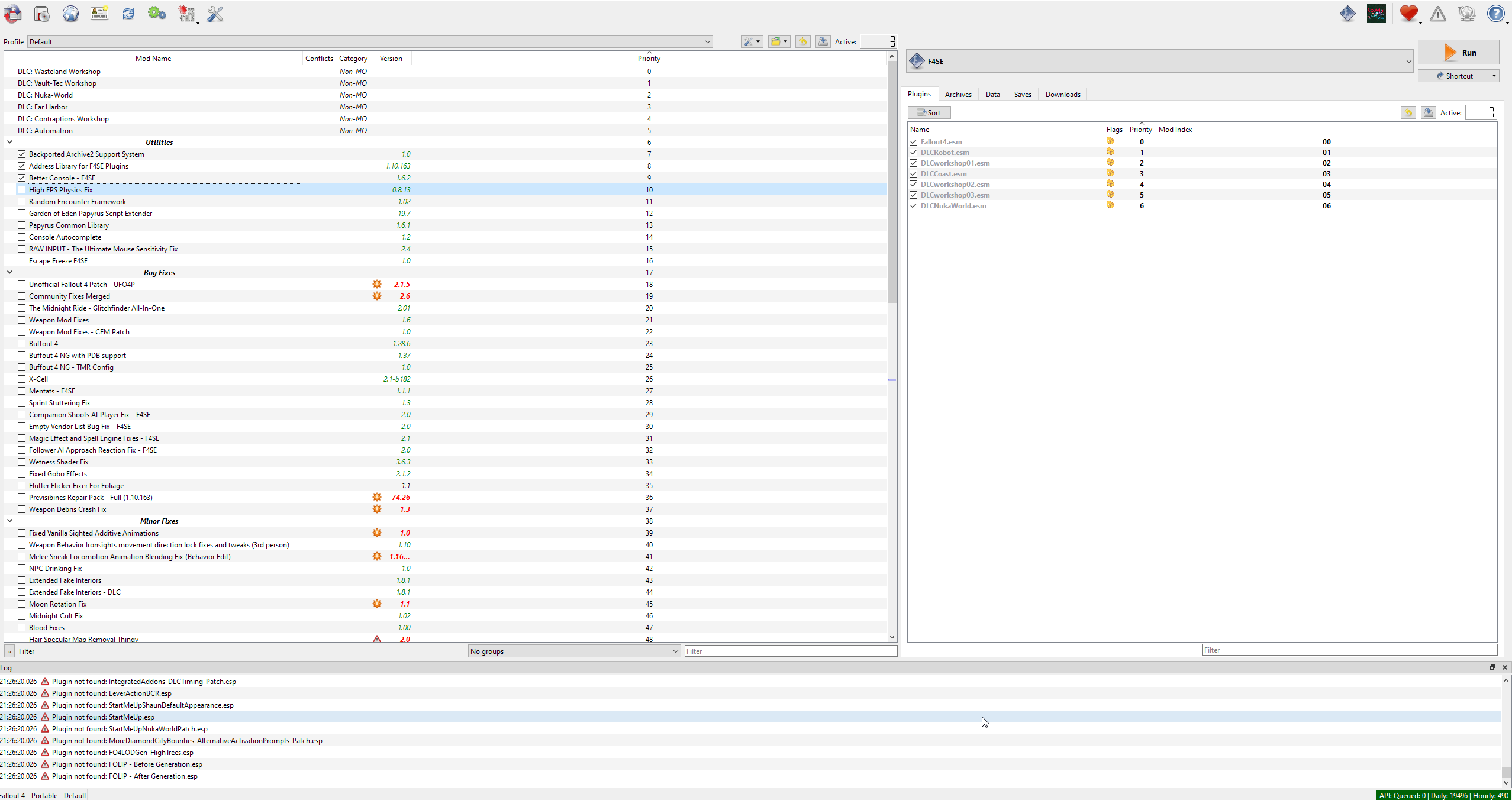Click the Install Mod from archive icon
Viewport: 1512px width, 800px height.
41,14
